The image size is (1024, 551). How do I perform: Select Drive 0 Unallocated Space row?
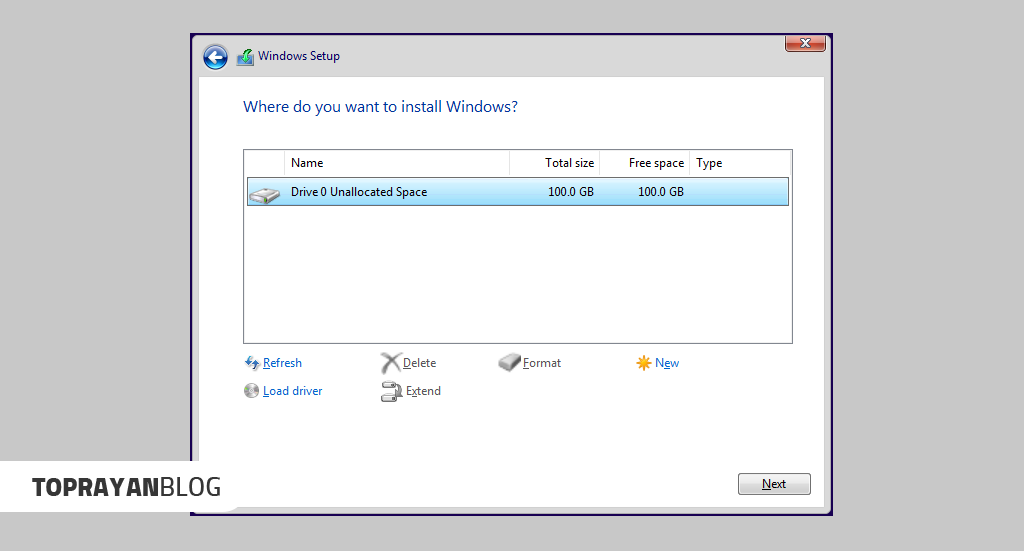point(518,192)
